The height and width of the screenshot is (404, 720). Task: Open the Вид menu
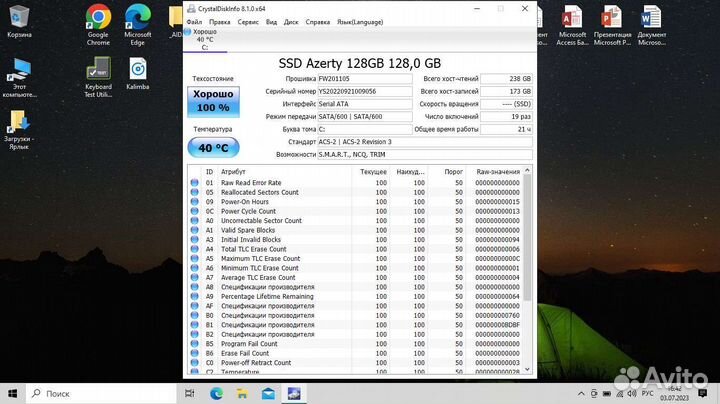(271, 22)
